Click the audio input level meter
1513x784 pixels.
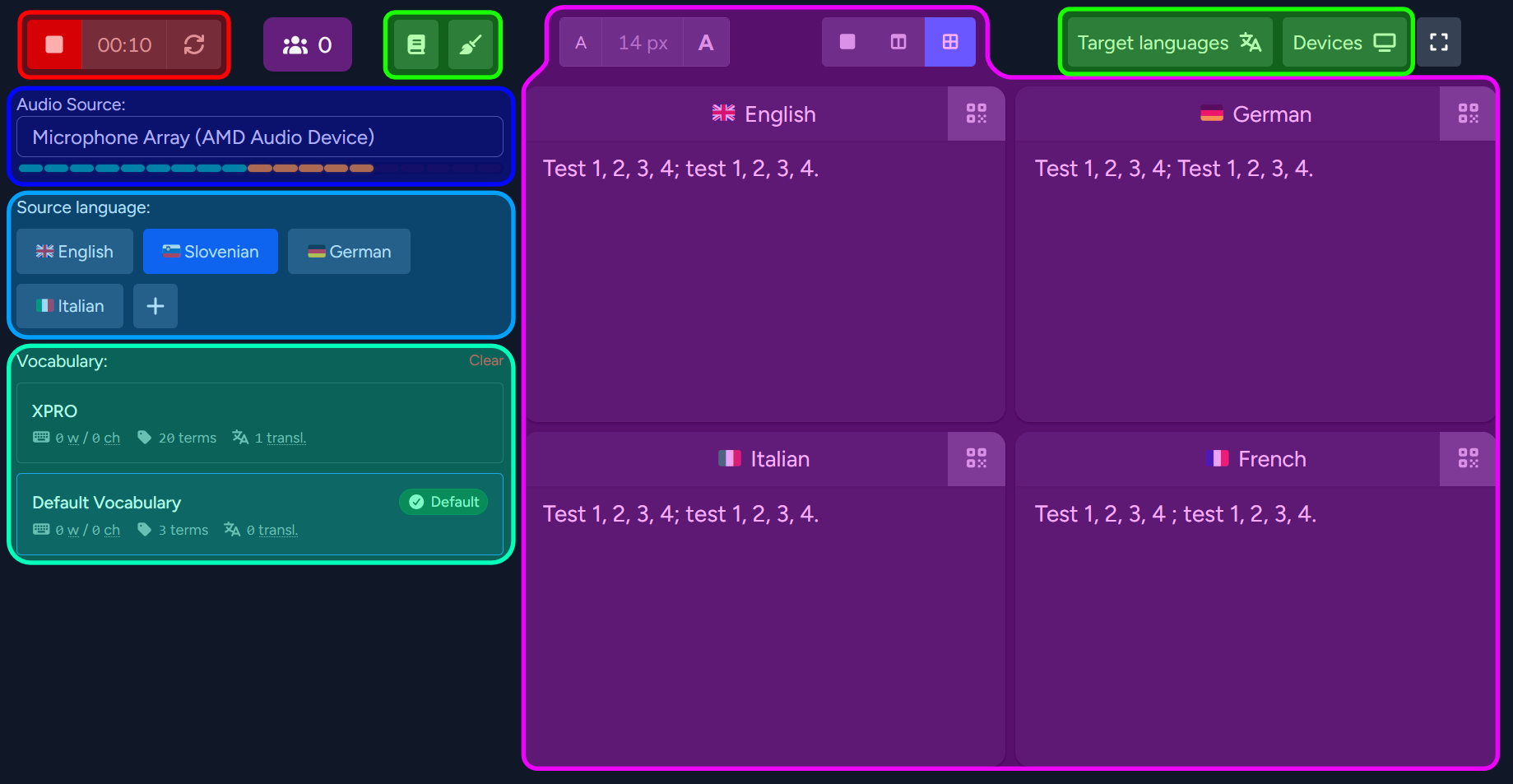[x=260, y=168]
